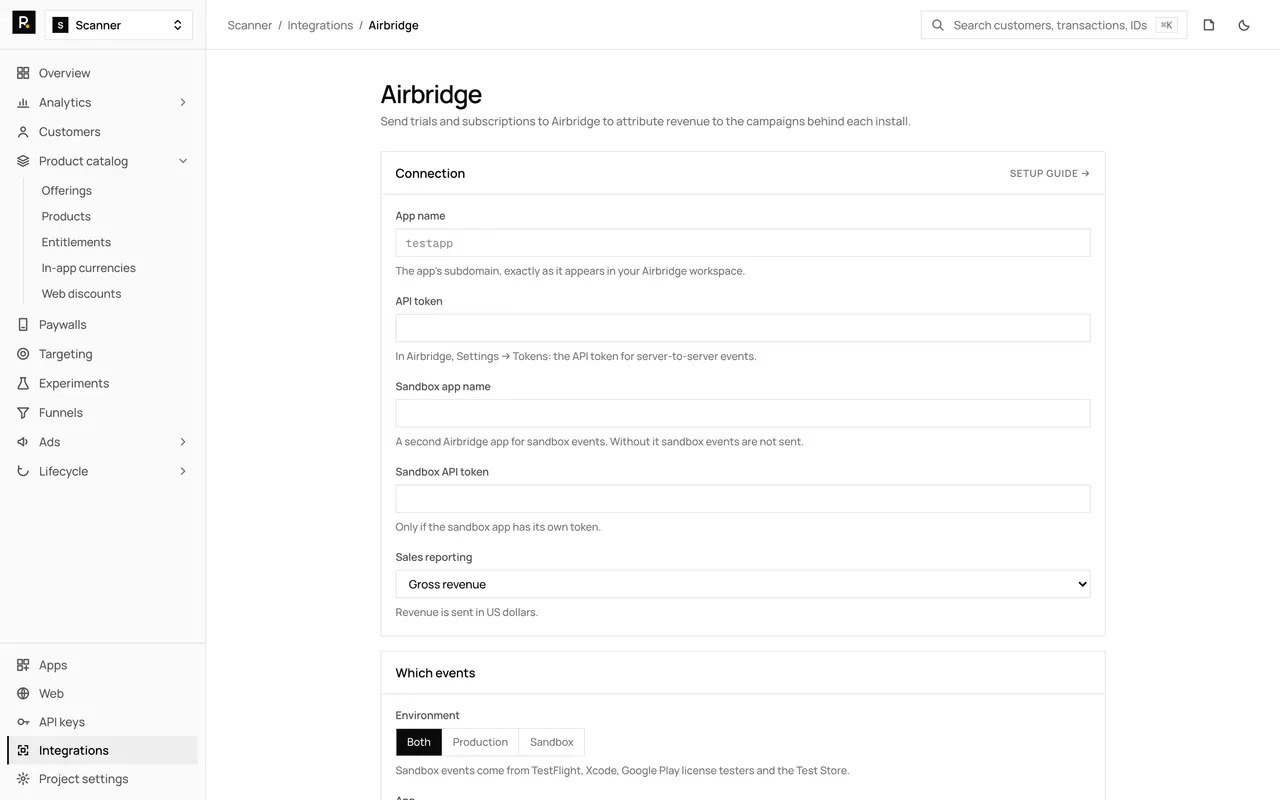Open the Products submenu item

point(66,217)
